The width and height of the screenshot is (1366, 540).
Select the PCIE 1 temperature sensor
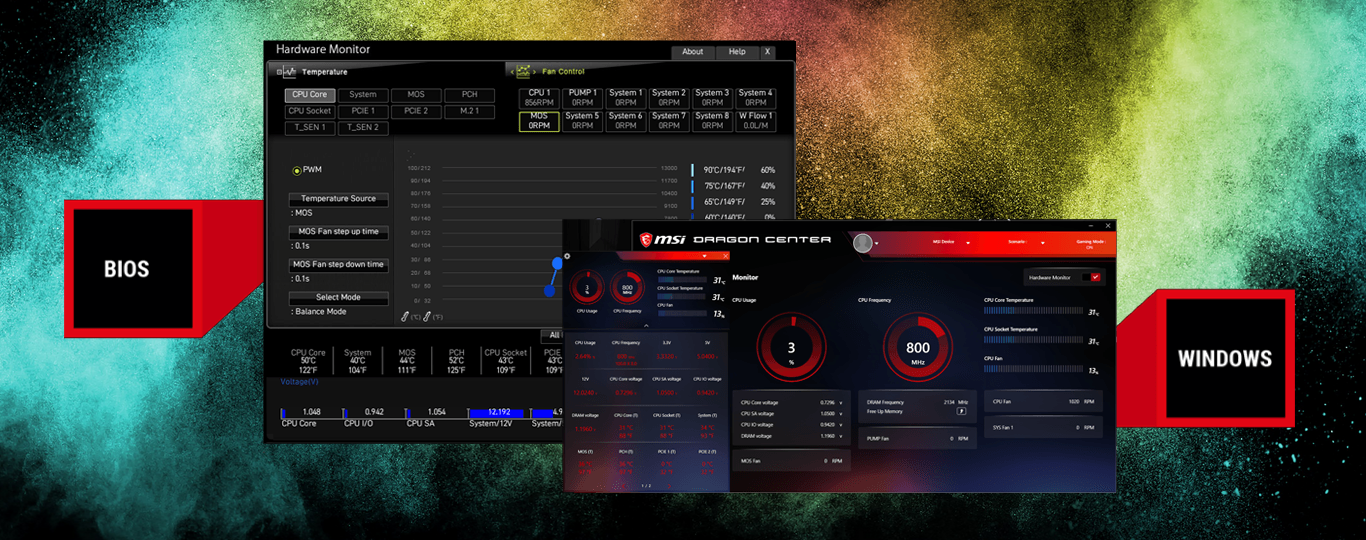[x=363, y=111]
